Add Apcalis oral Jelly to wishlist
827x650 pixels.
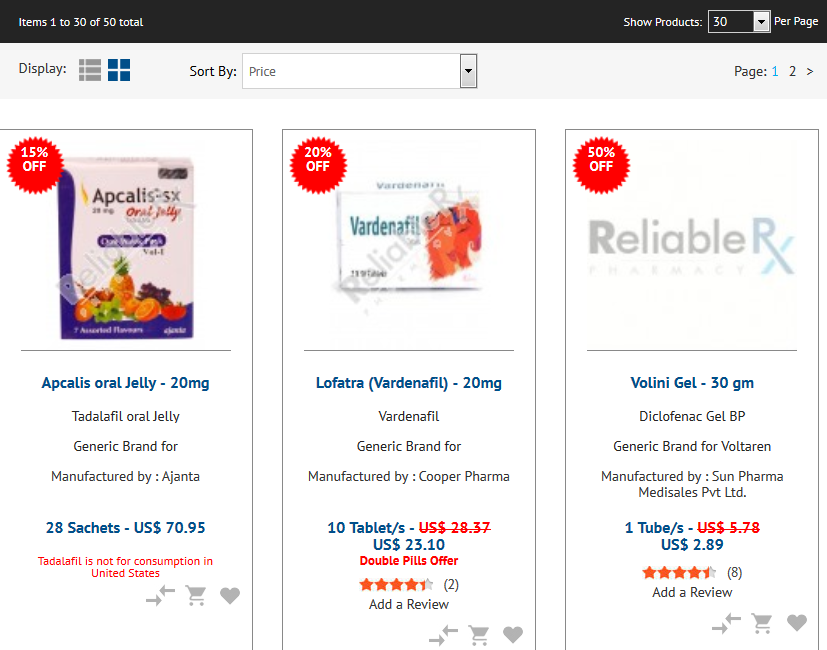coord(230,596)
